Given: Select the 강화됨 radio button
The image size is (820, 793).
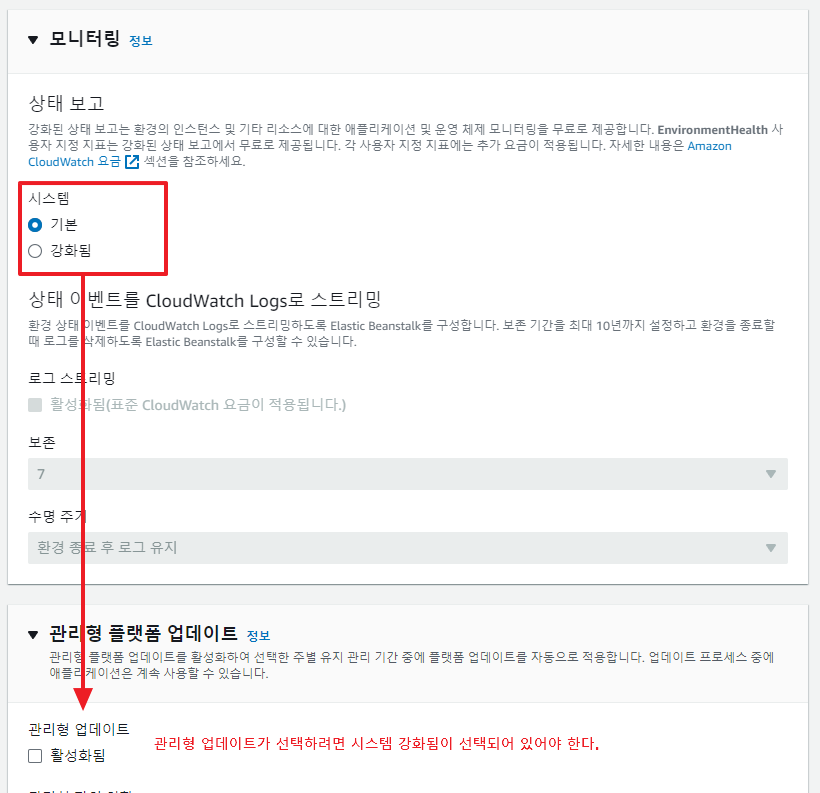Looking at the screenshot, I should [35, 251].
